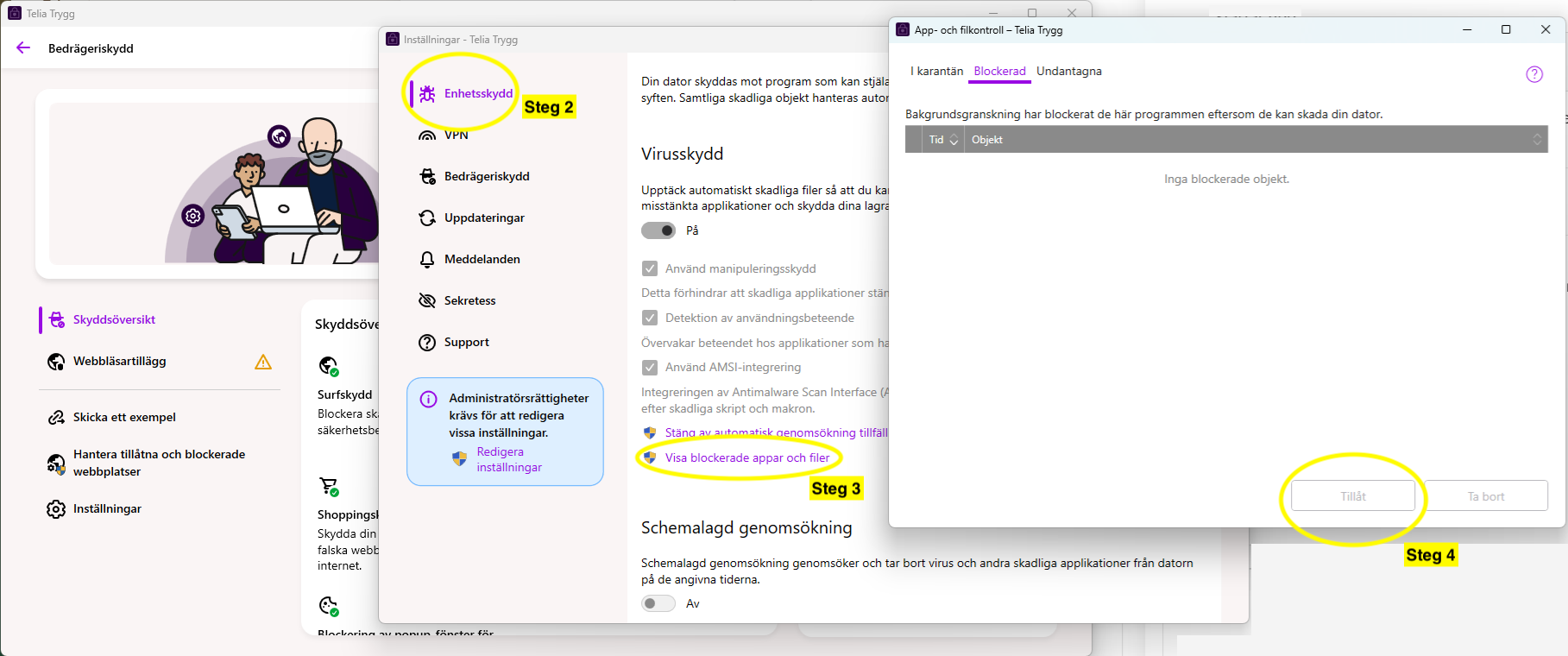Click the App- och filkontroll window title icon
Image resolution: width=1568 pixels, height=656 pixels.
tap(903, 29)
